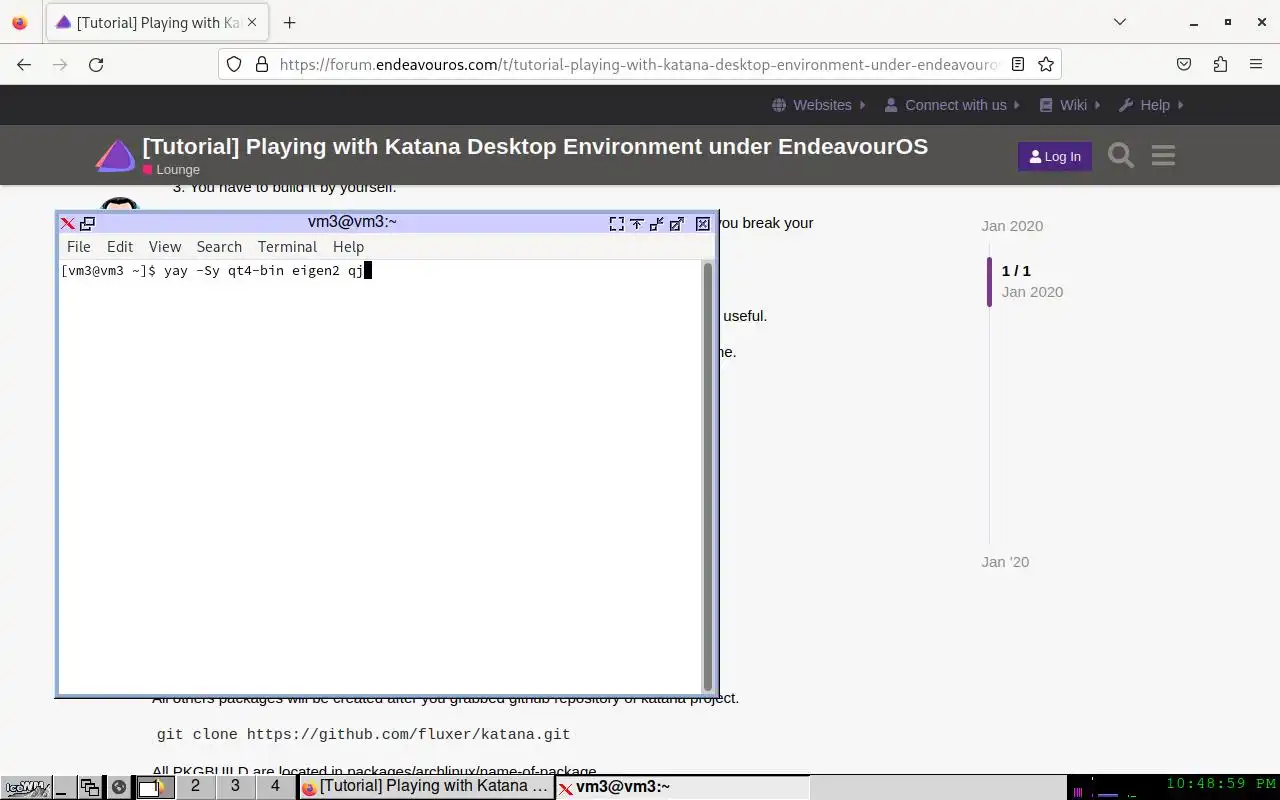The image size is (1280, 800).
Task: Maximize the terminal window icon
Action: click(677, 224)
